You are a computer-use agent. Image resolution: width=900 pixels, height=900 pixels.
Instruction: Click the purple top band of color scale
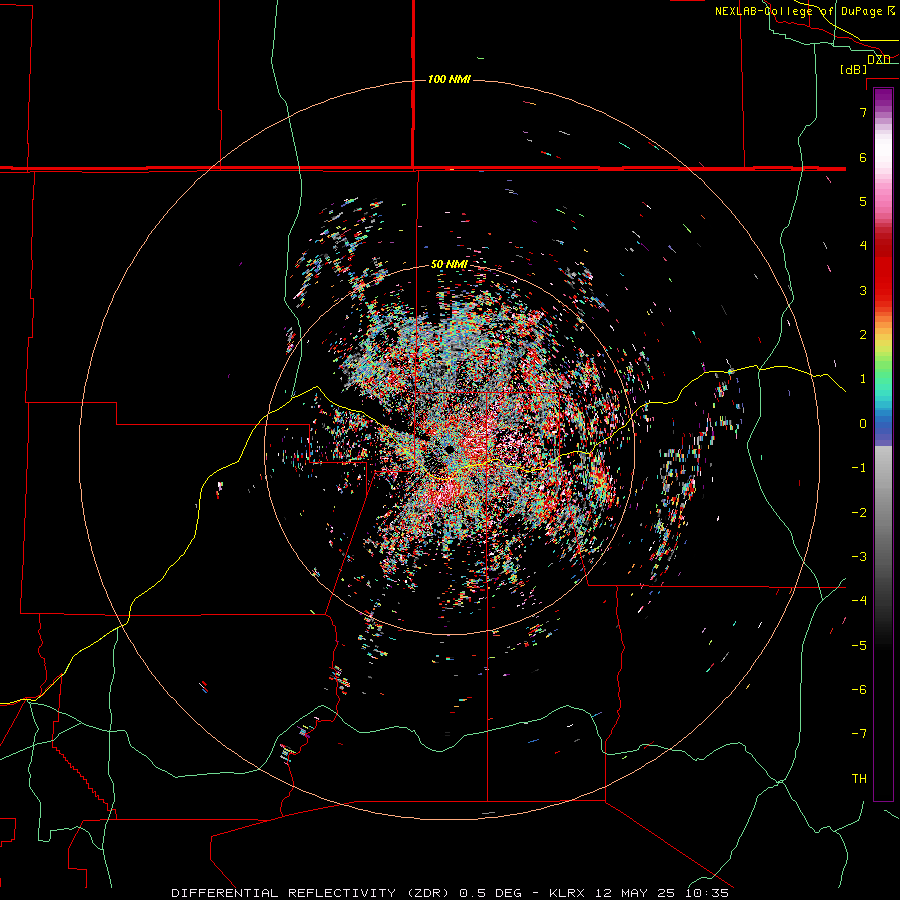coord(883,98)
